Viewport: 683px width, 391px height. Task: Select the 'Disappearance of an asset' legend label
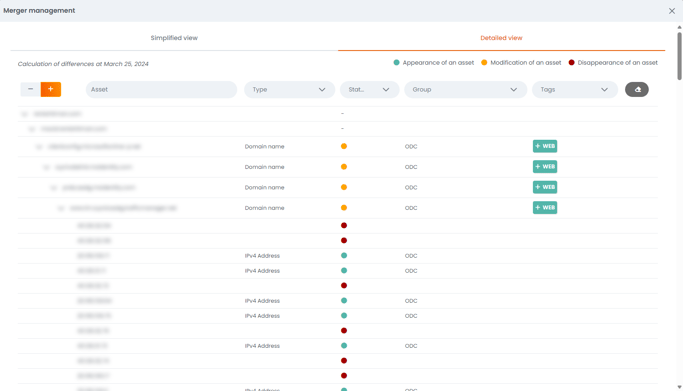click(x=618, y=63)
